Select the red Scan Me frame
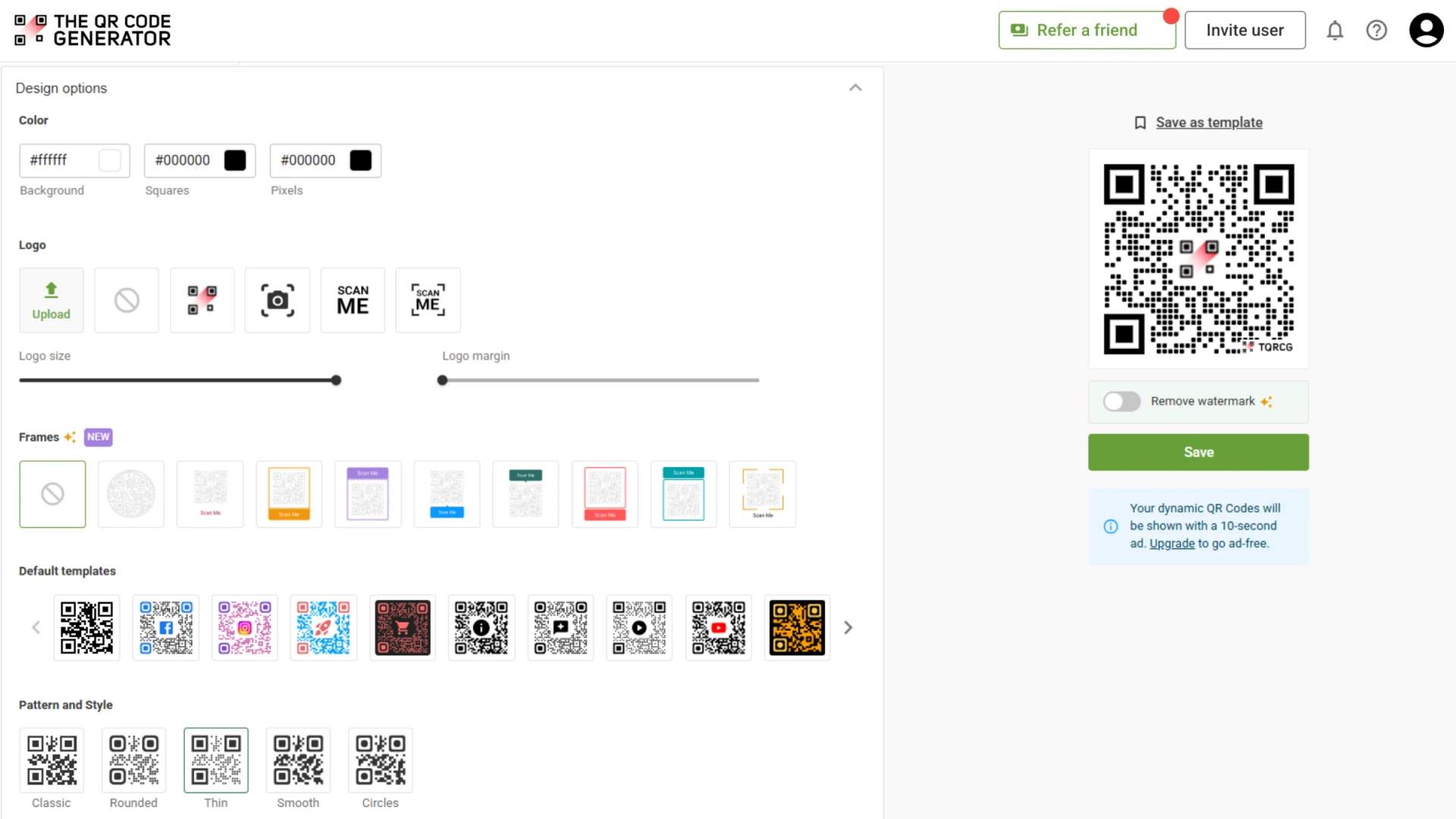 [604, 494]
